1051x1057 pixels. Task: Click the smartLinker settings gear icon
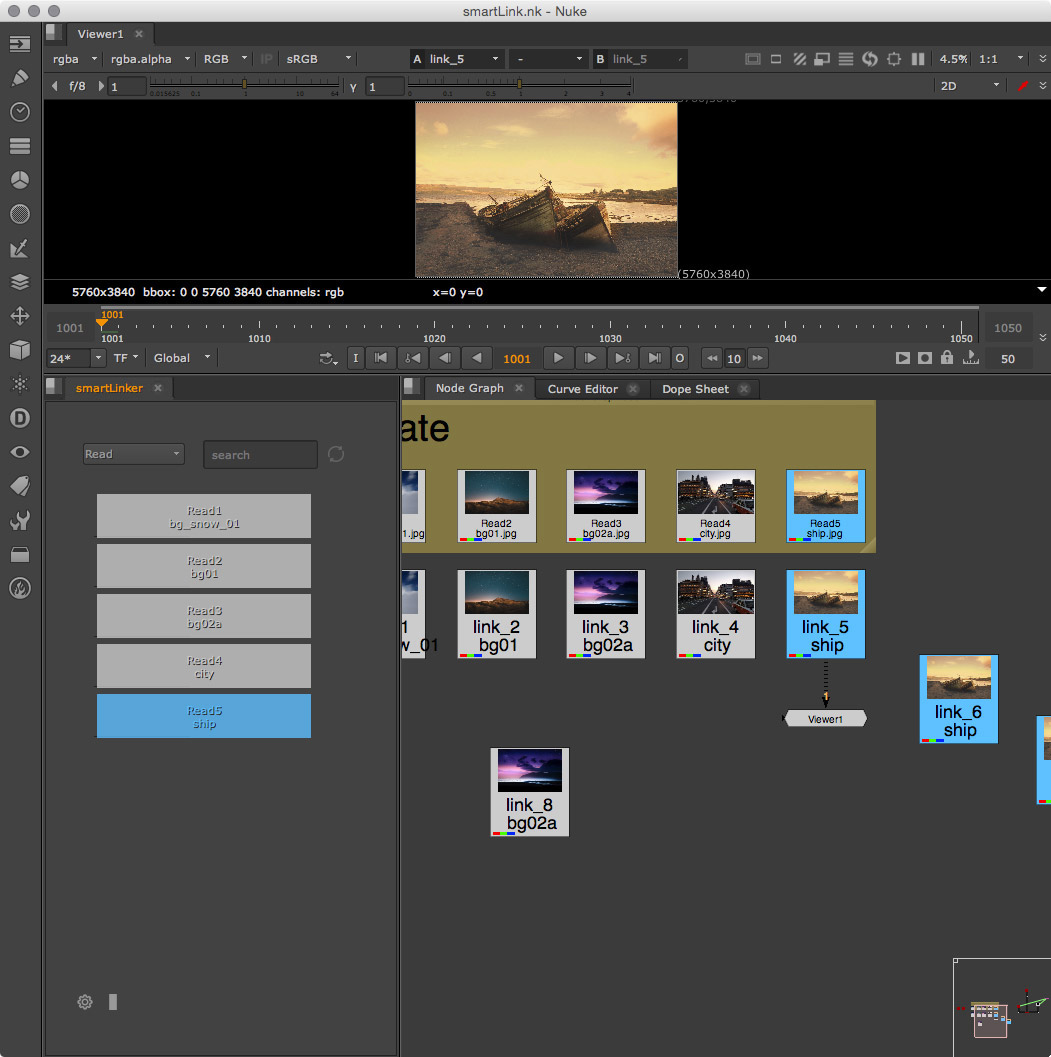click(x=85, y=1002)
